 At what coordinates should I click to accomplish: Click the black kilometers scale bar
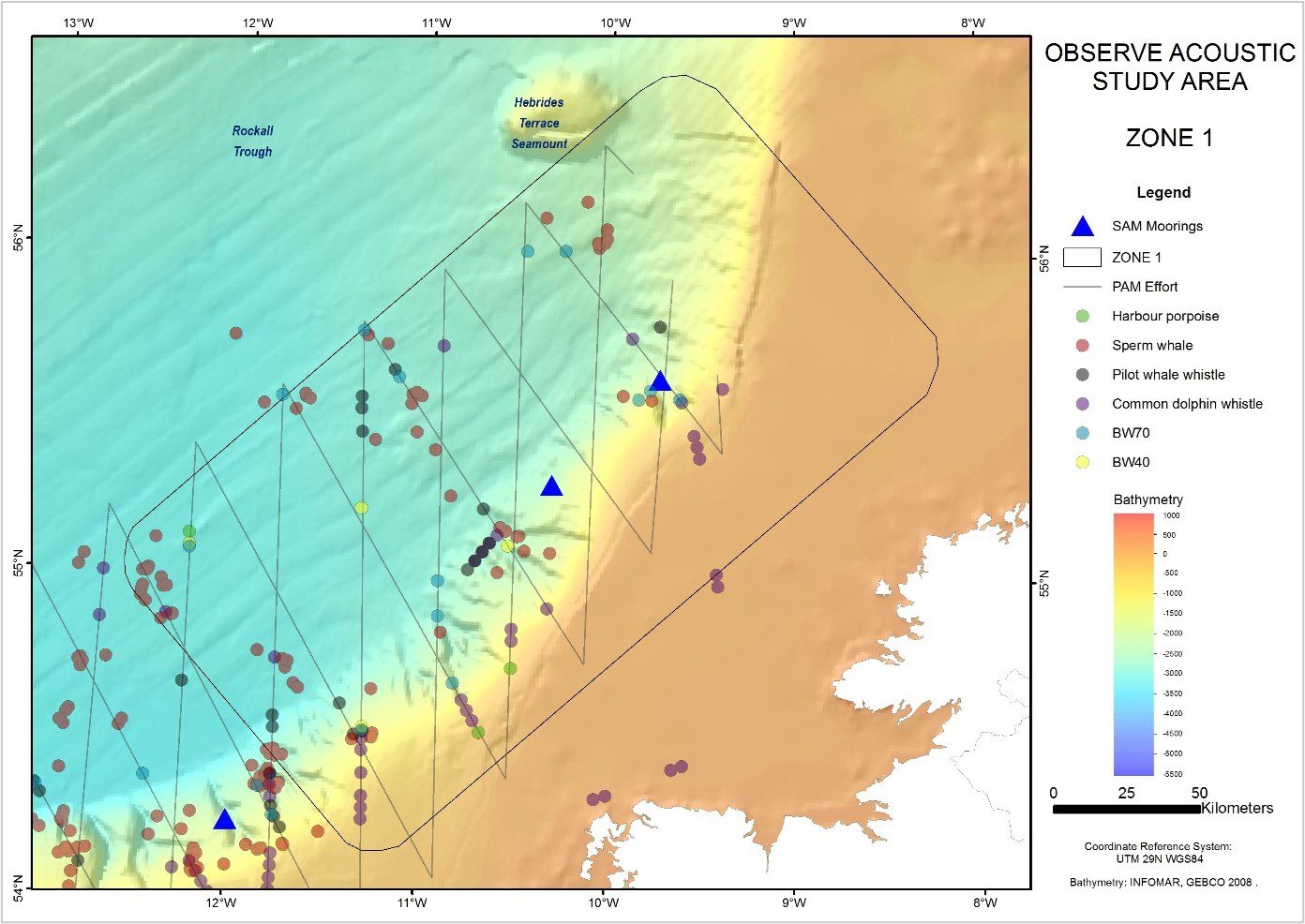tap(1126, 809)
